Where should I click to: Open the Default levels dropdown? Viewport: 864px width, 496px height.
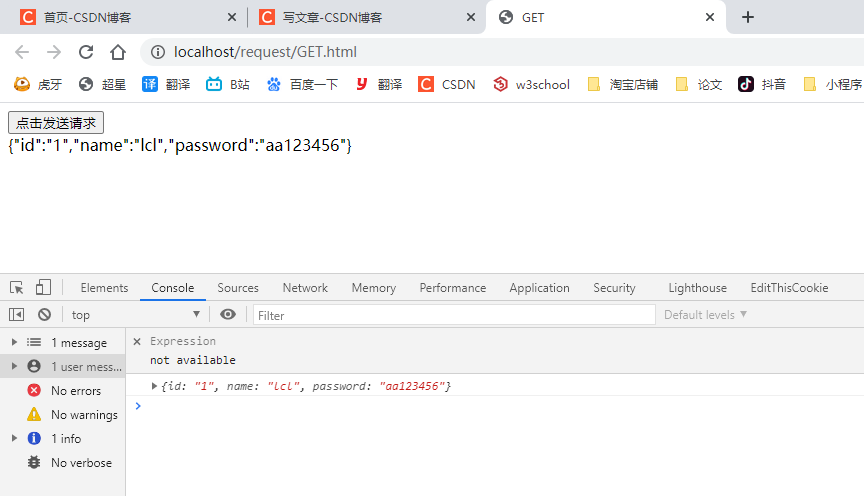tap(705, 315)
